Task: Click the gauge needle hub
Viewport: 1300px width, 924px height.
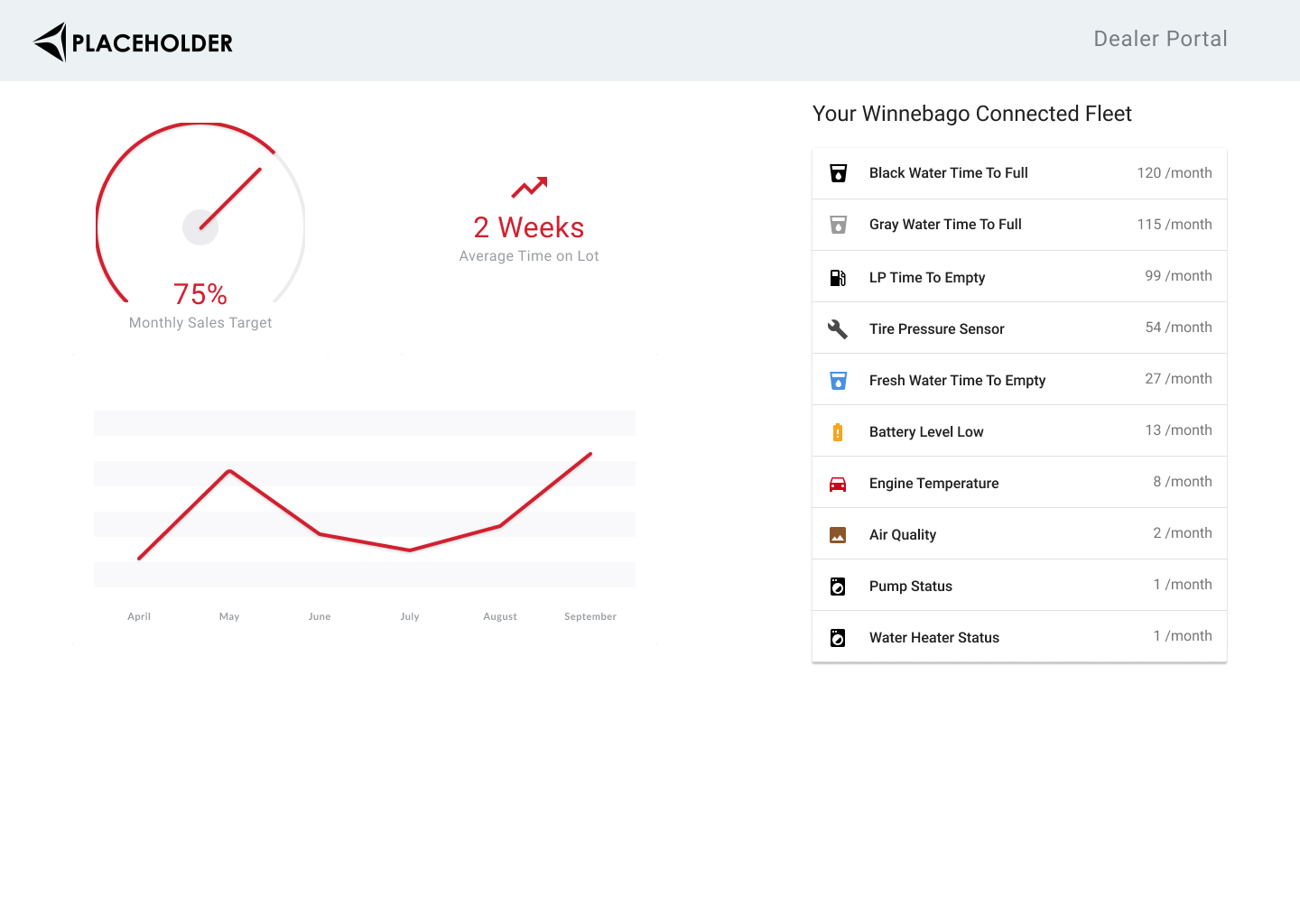Action: pos(200,227)
